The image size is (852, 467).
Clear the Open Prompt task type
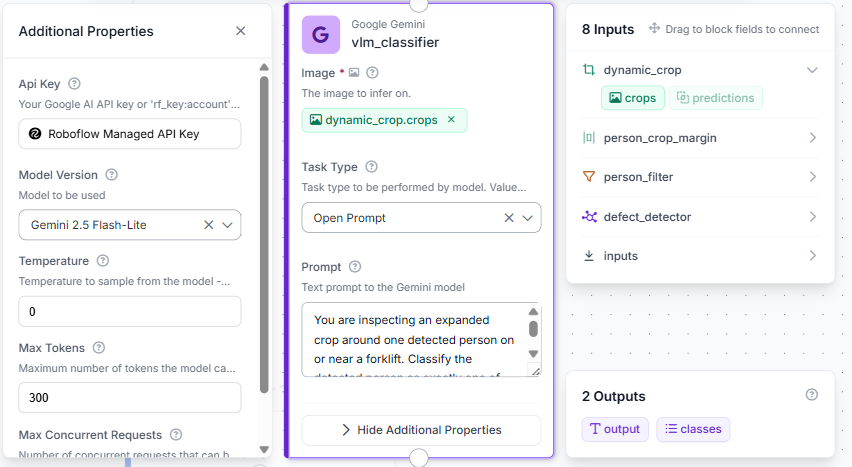coord(509,217)
